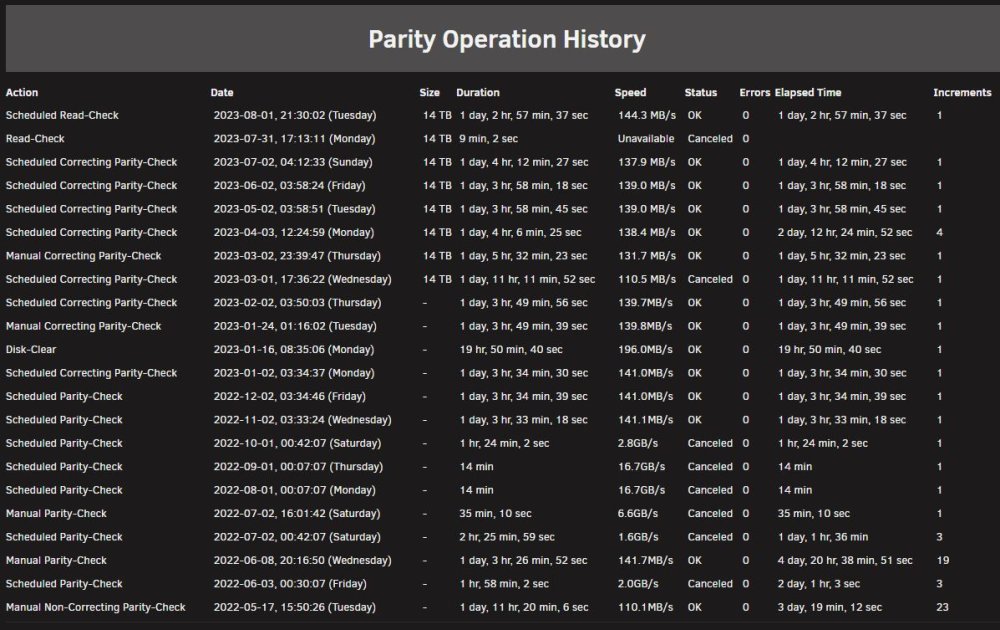
Task: Select date 2023-01-02, 03:34:37 (Monday)
Action: click(x=294, y=373)
